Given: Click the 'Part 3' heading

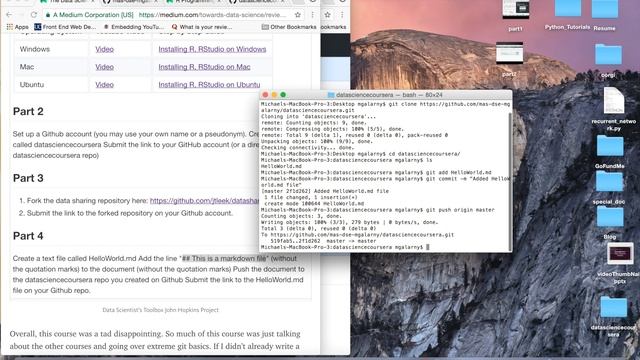Looking at the screenshot, I should [28, 178].
